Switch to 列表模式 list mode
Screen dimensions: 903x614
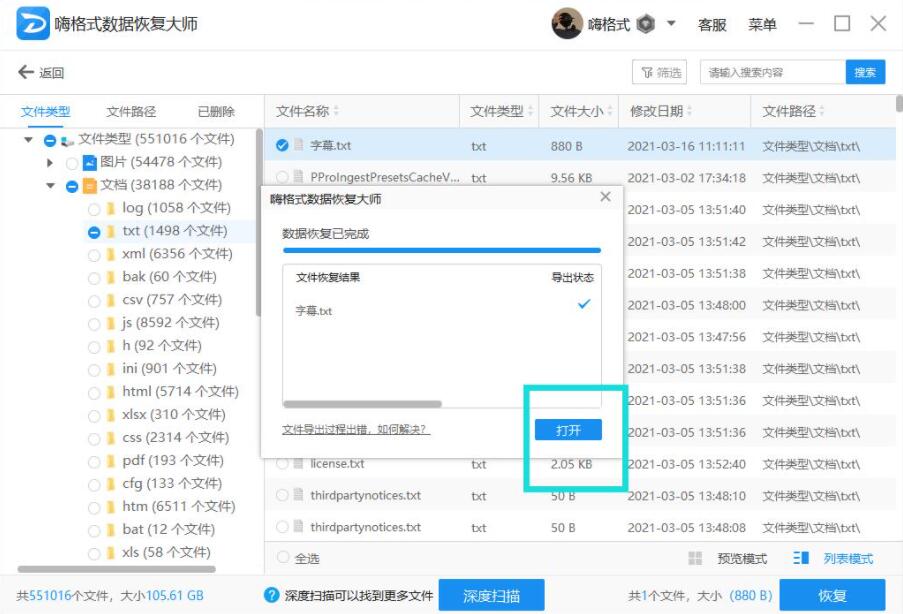click(833, 558)
